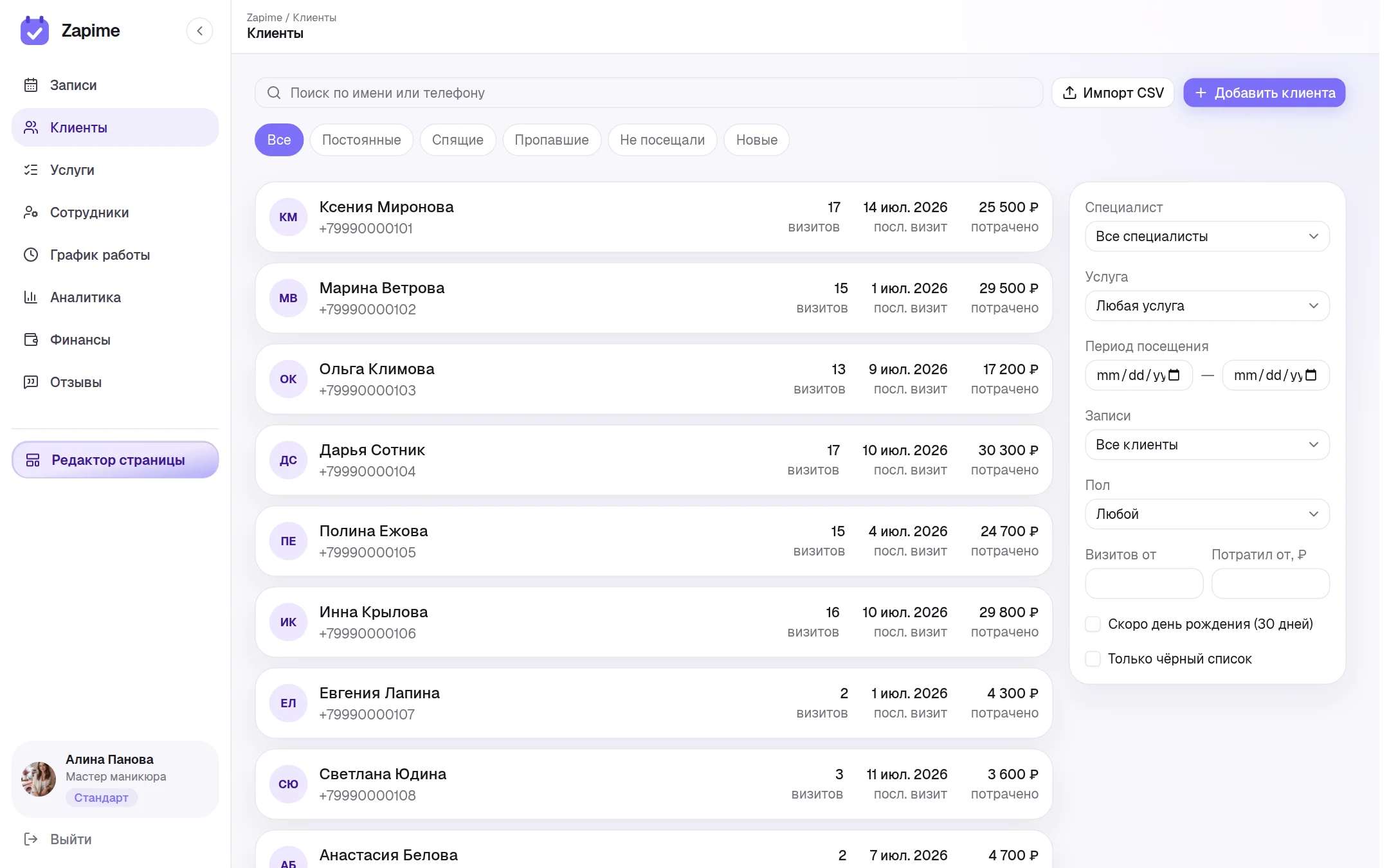Screen dimensions: 1389x868
Task: Click the magnifier icon in the search bar
Action: [274, 93]
